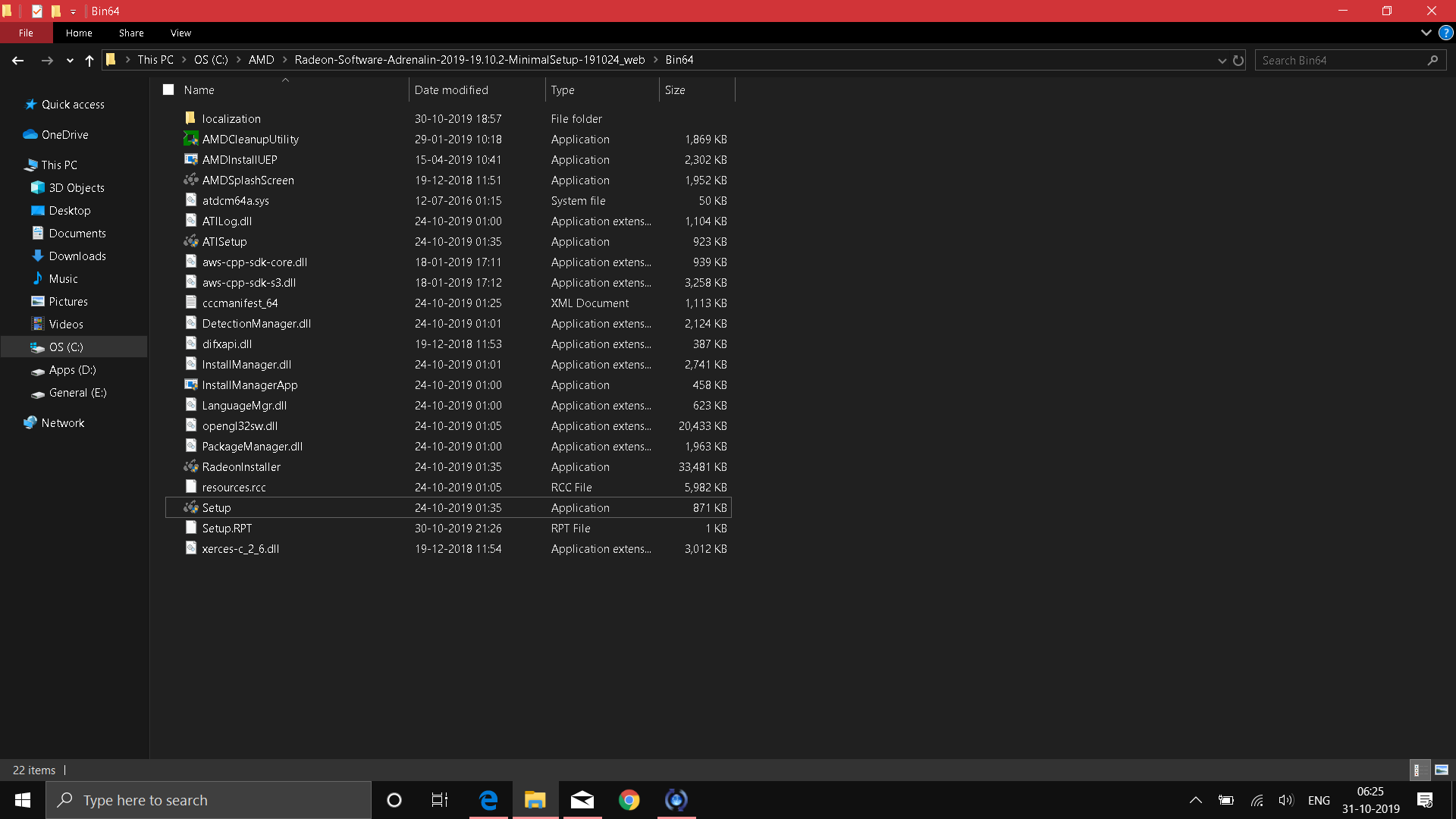This screenshot has width=1456, height=819.
Task: Go up one folder level
Action: point(89,61)
